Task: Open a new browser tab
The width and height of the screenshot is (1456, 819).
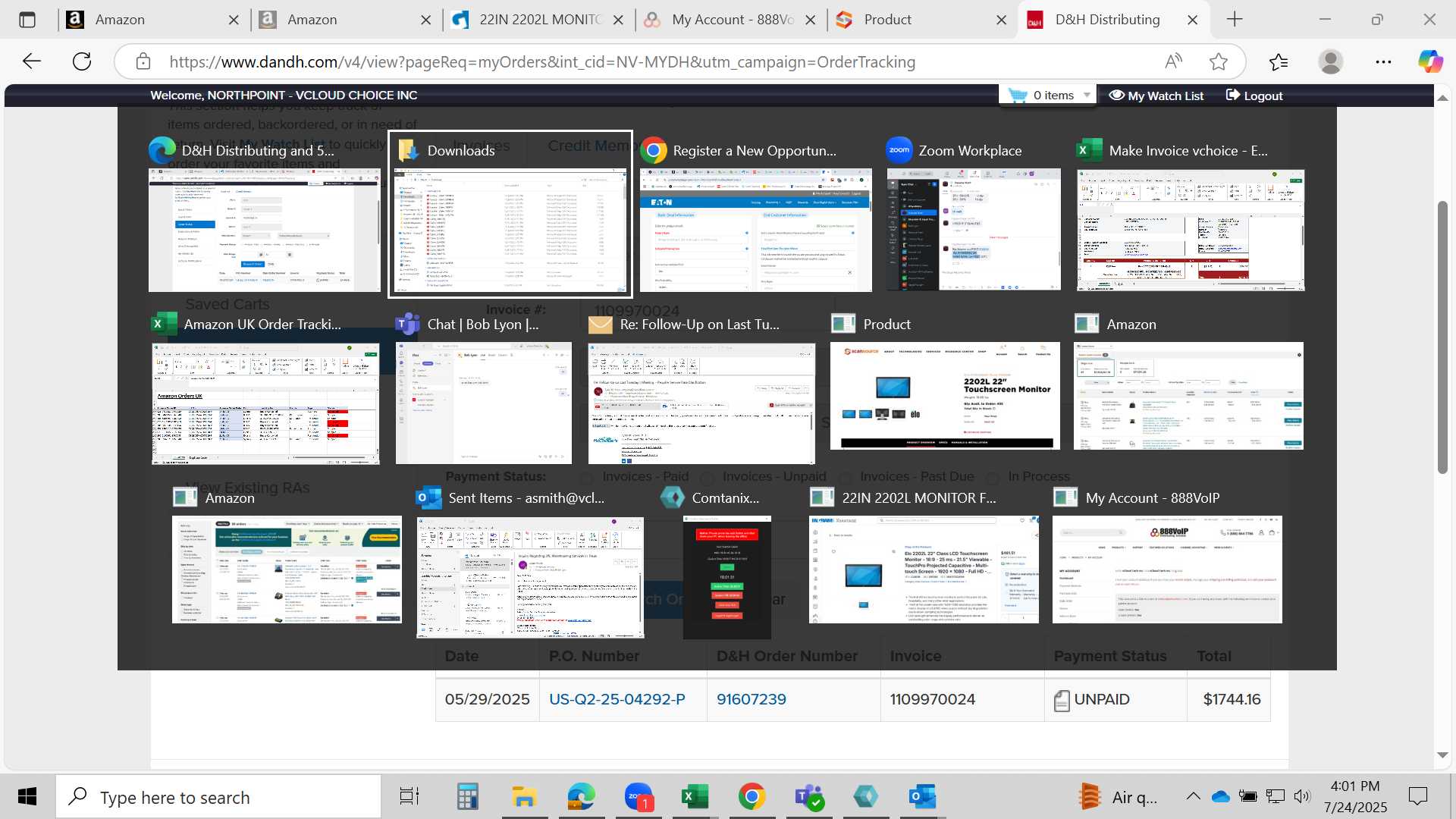Action: tap(1235, 20)
